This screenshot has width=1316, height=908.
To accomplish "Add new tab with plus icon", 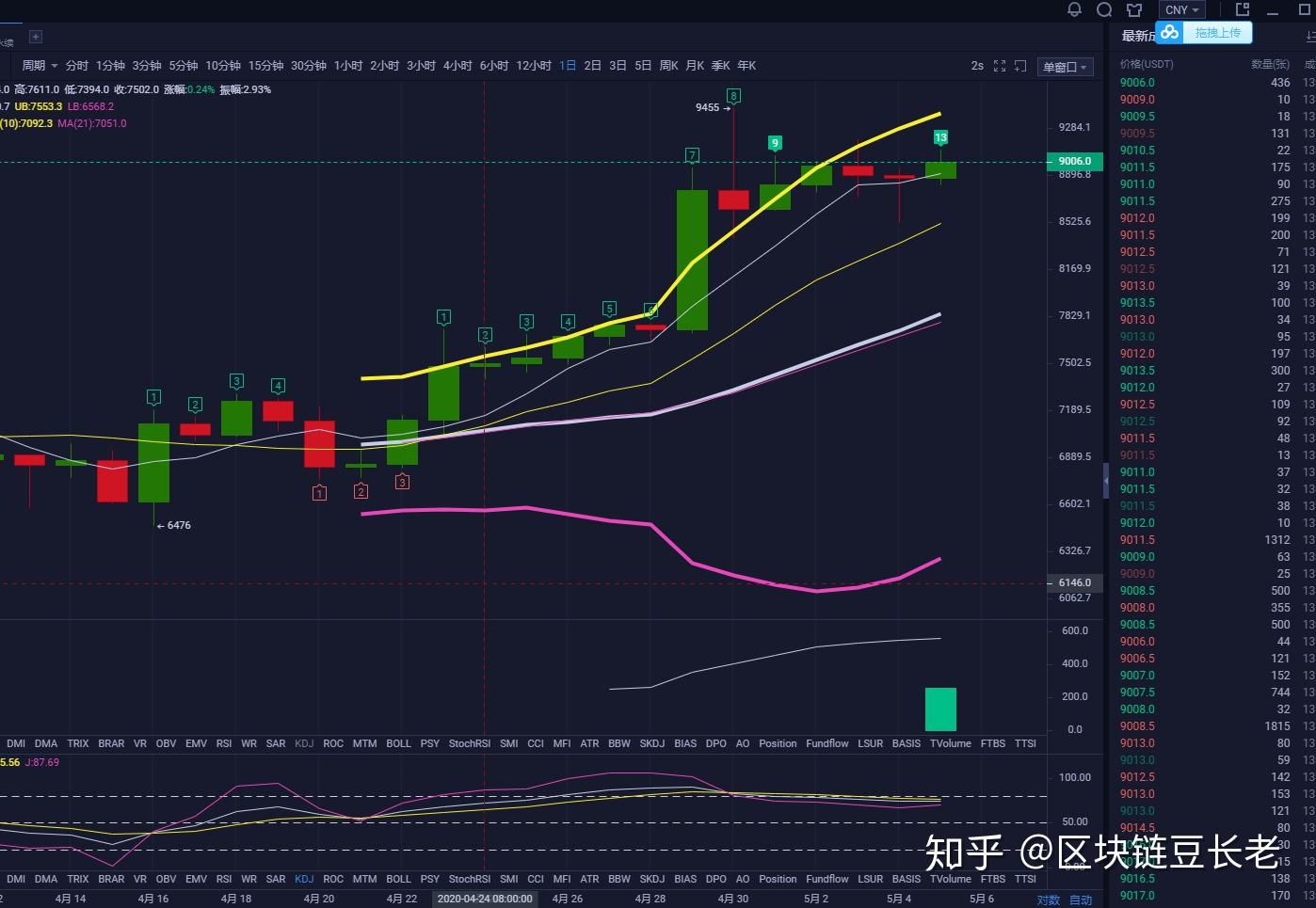I will 36,37.
